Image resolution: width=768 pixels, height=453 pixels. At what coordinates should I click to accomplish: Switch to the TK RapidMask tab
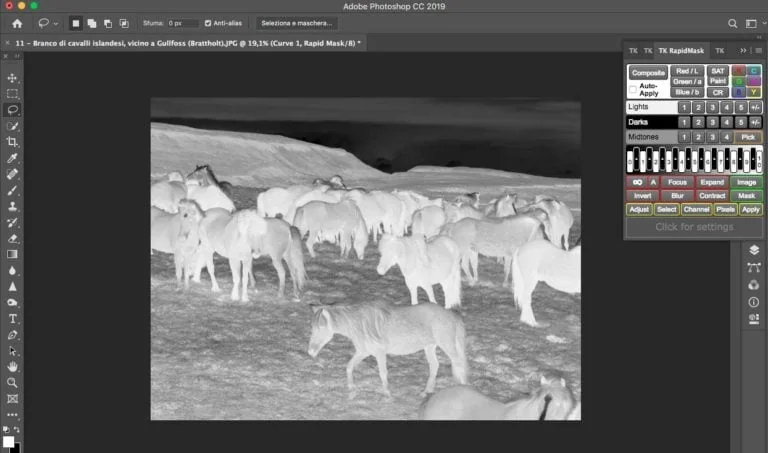(x=681, y=50)
